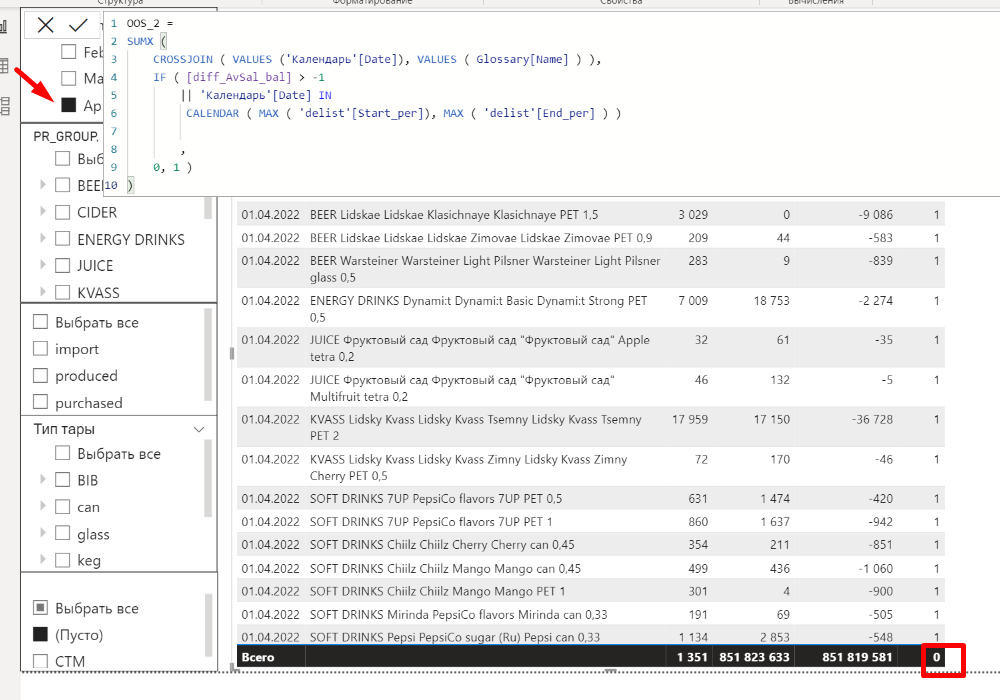Click the CALENDAR function in formula

212,113
